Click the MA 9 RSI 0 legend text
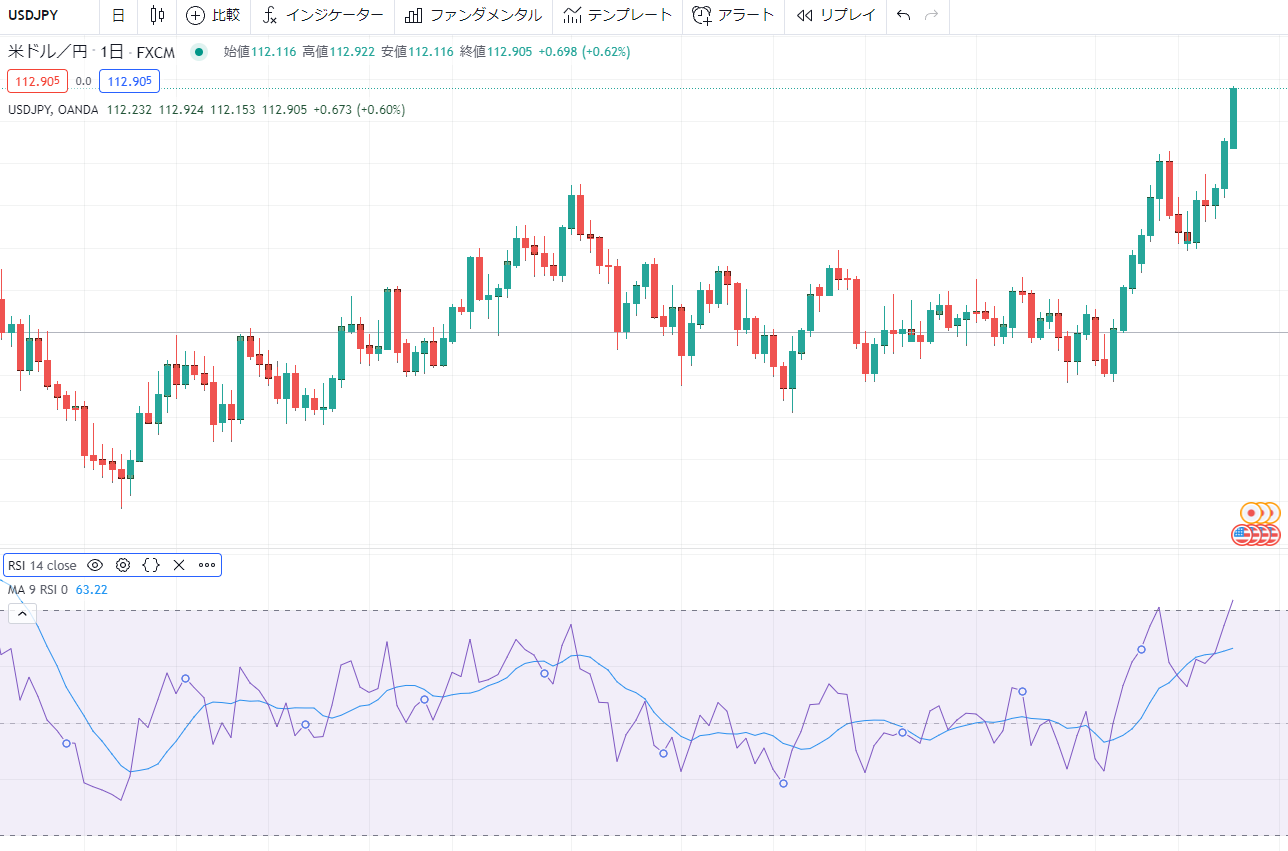This screenshot has width=1288, height=851. tap(38, 590)
